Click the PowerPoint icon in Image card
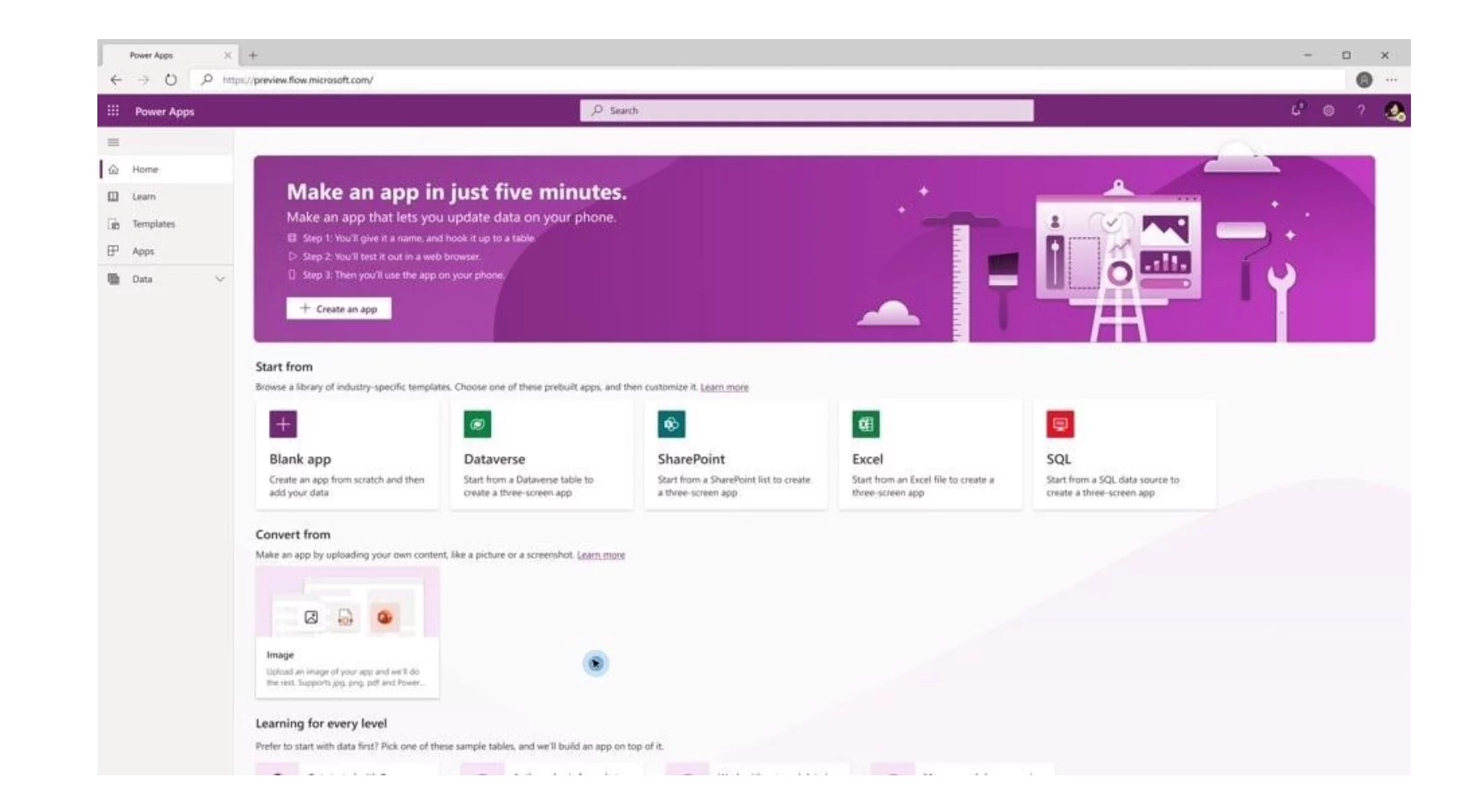1470x812 pixels. point(385,617)
